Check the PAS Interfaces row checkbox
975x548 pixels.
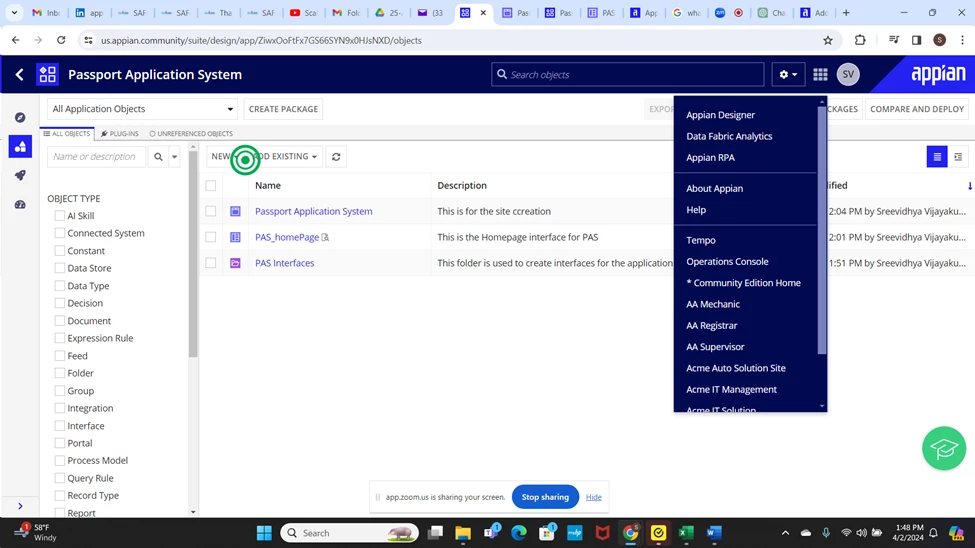[x=211, y=263]
